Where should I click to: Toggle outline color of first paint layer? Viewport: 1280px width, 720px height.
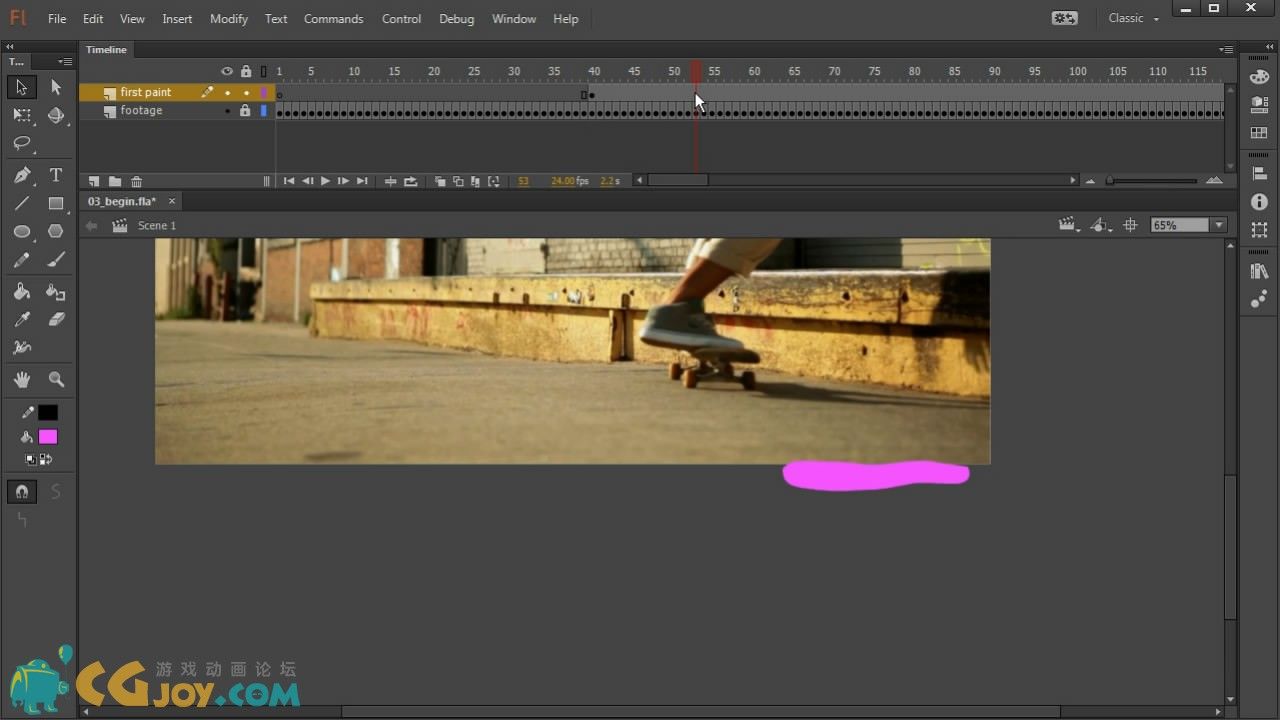(264, 92)
